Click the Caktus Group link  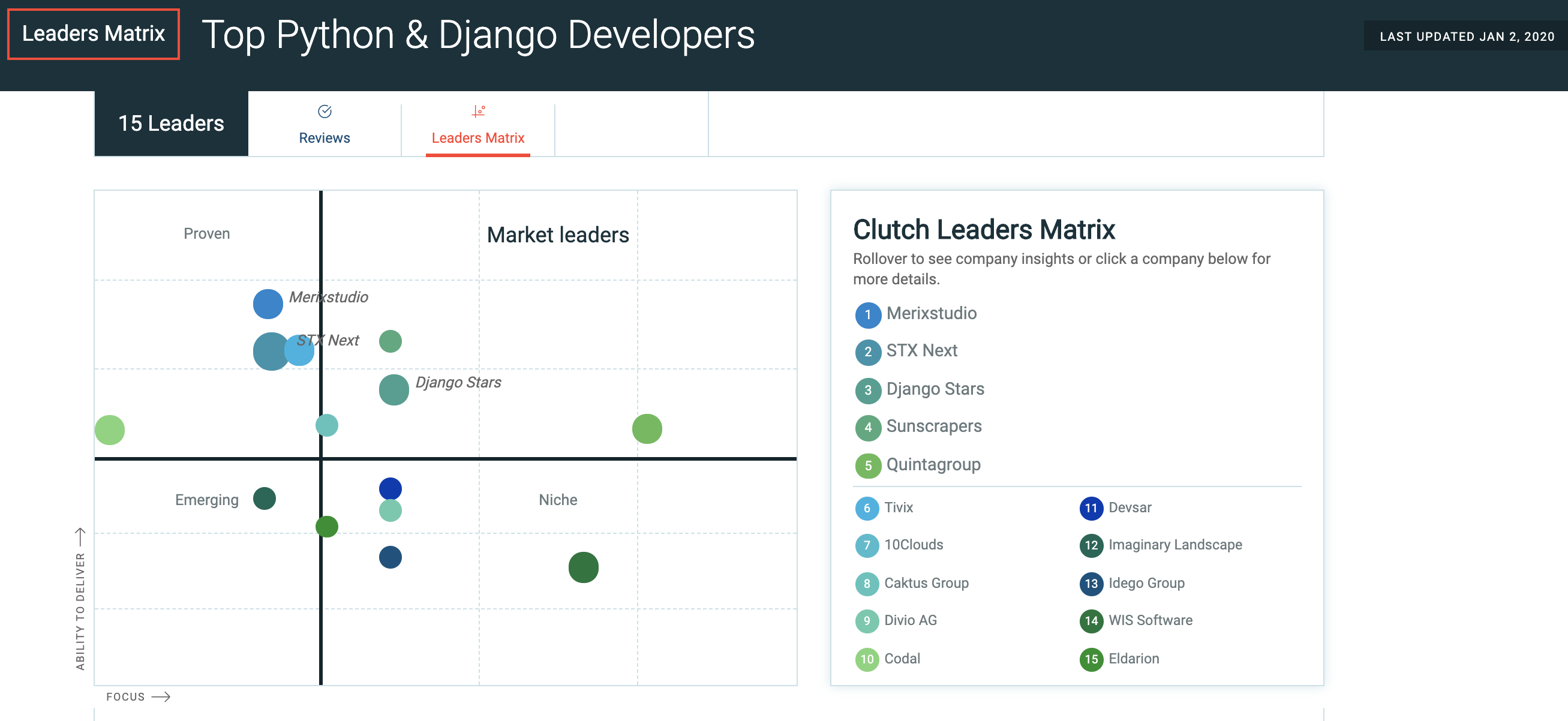(x=926, y=583)
